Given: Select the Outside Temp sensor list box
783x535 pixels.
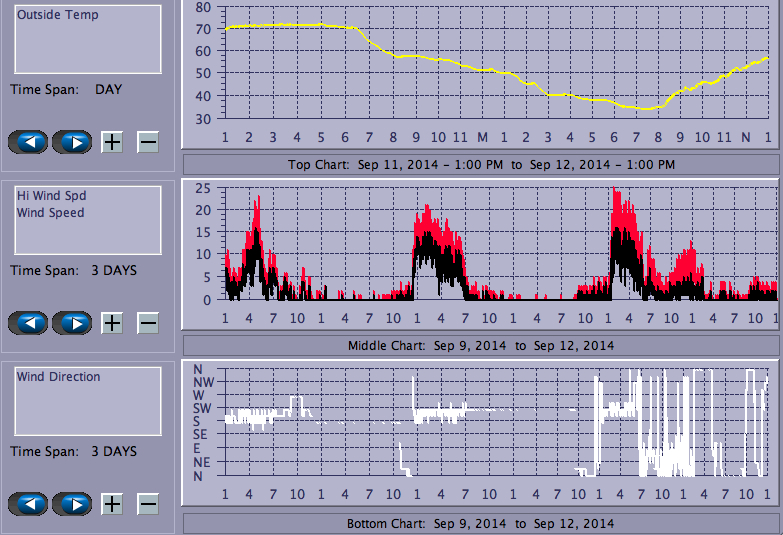Looking at the screenshot, I should 87,39.
